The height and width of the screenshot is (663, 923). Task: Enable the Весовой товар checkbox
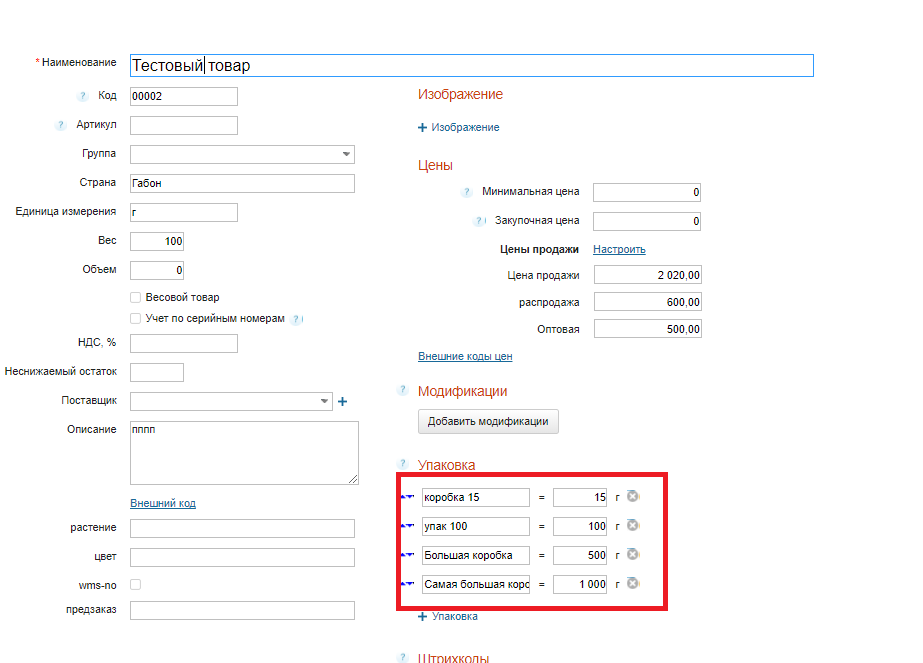click(135, 297)
